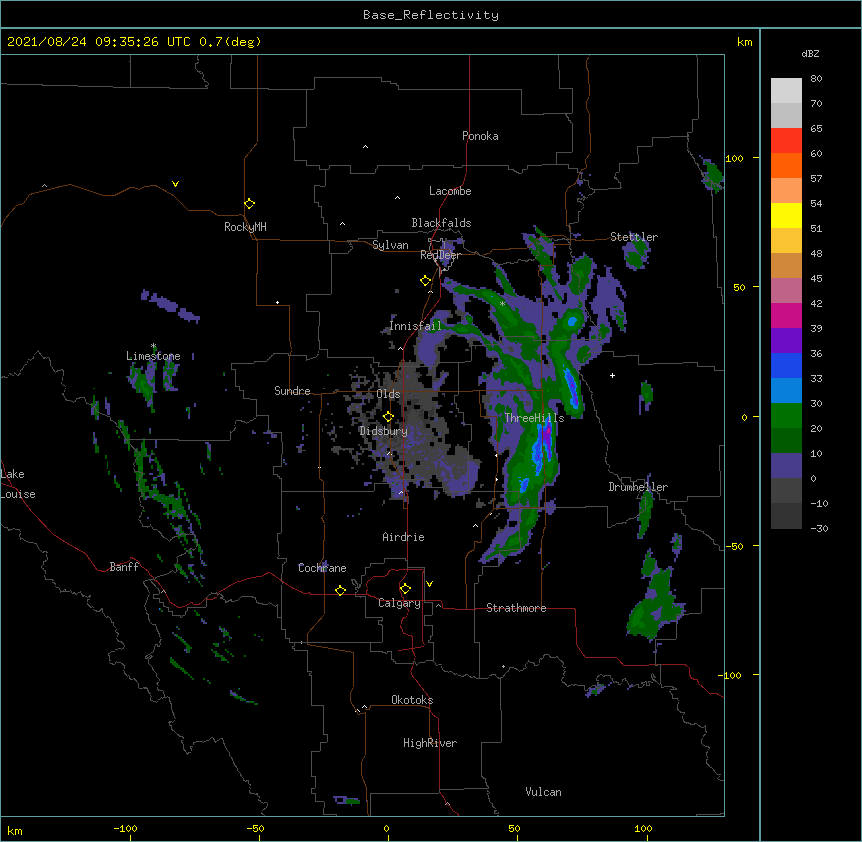Click the Blackfalds label
862x842 pixels.
441,223
